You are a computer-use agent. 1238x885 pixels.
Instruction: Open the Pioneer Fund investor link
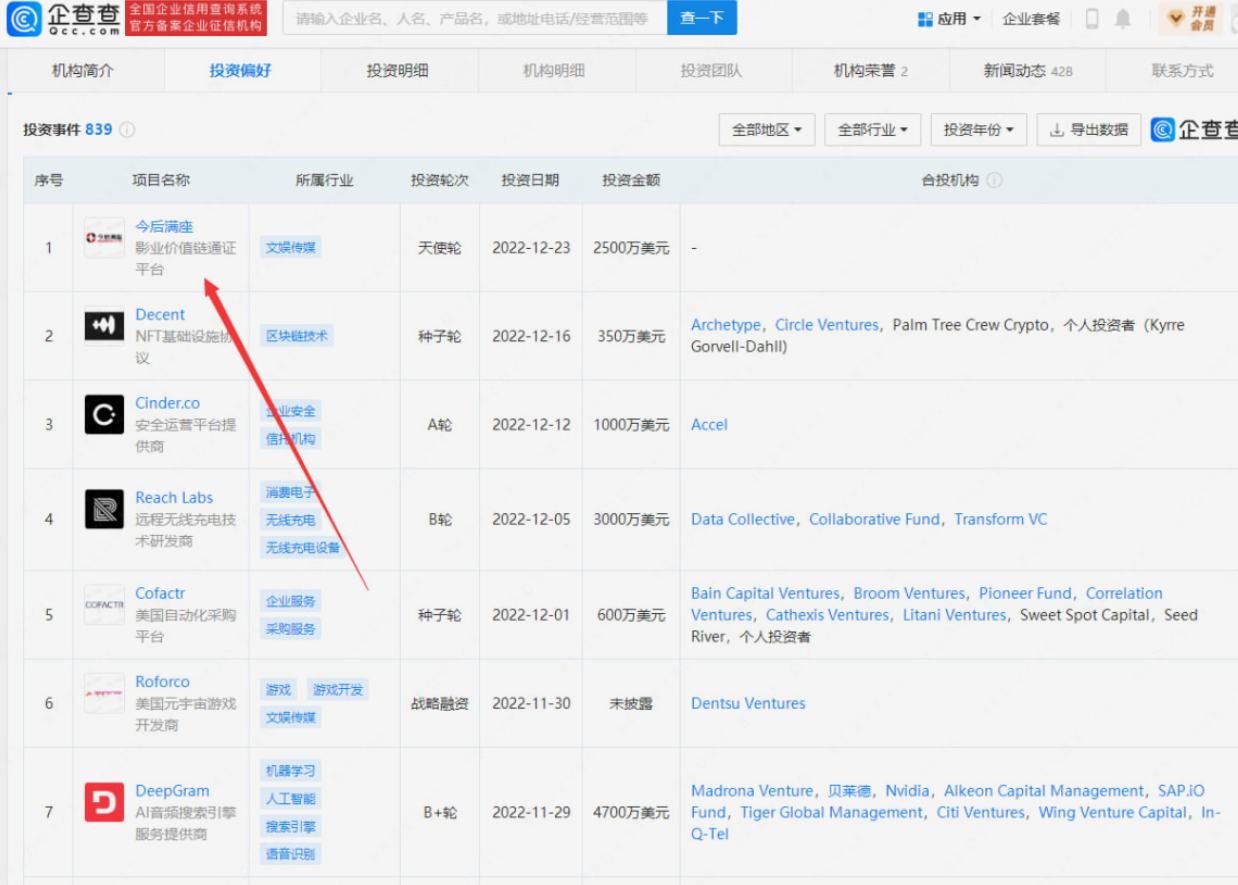1025,594
